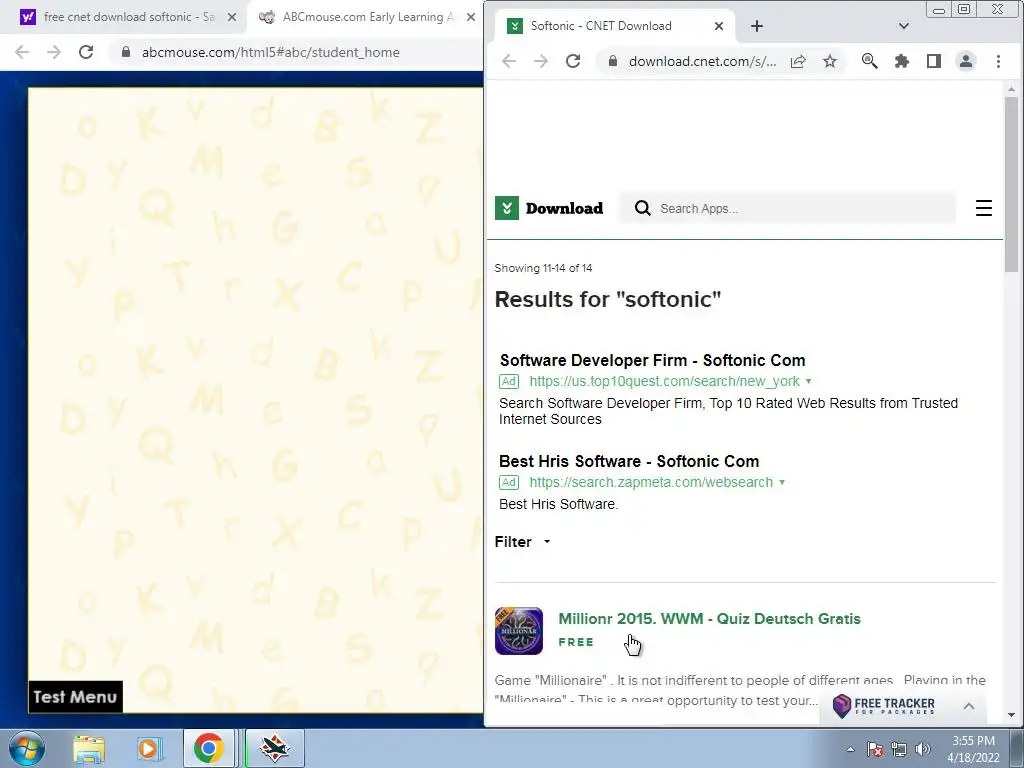The height and width of the screenshot is (768, 1024).
Task: Open the Best Hris Software ad title
Action: point(629,461)
